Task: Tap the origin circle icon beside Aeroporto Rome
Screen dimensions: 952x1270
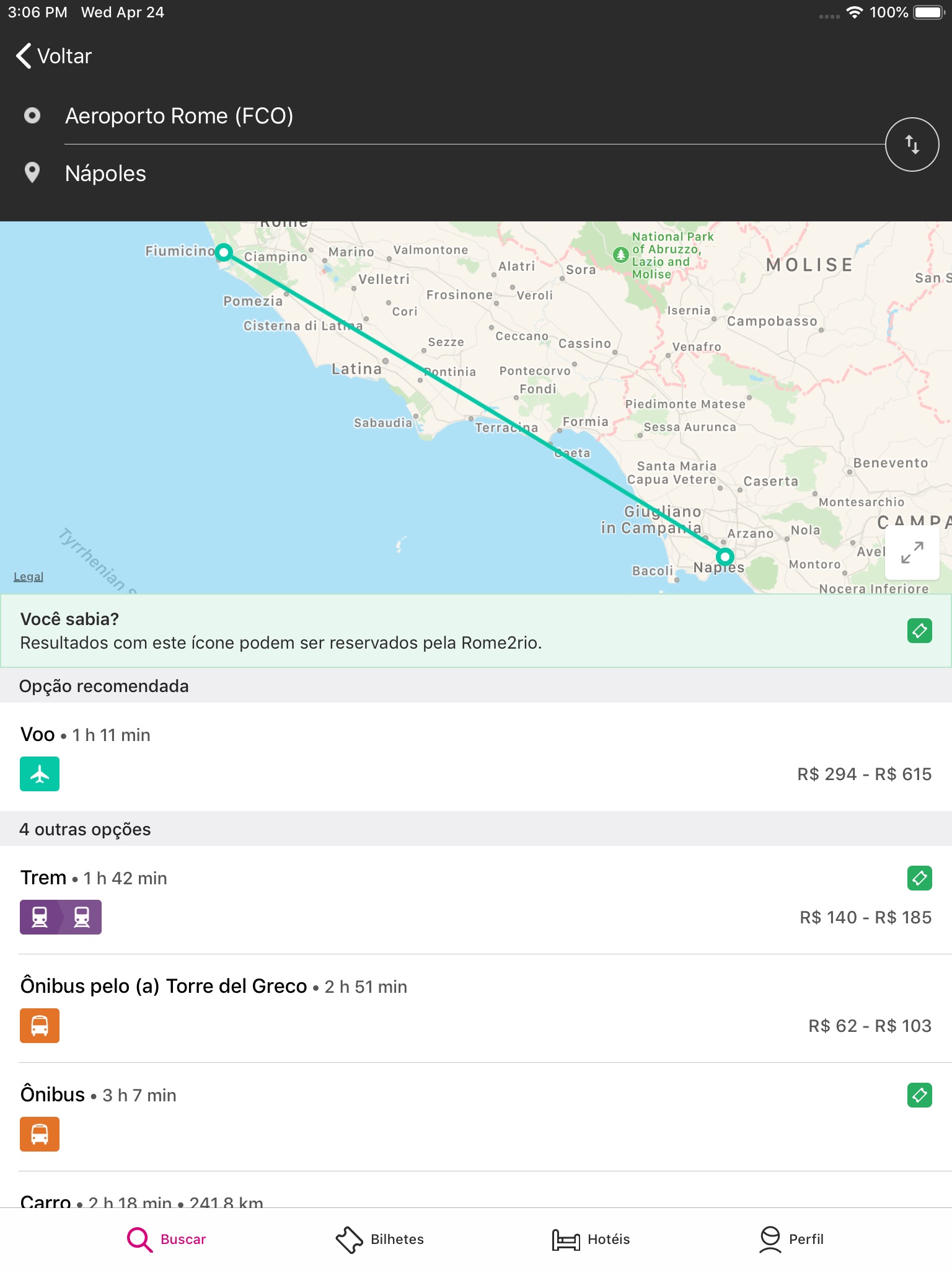Action: pos(32,115)
